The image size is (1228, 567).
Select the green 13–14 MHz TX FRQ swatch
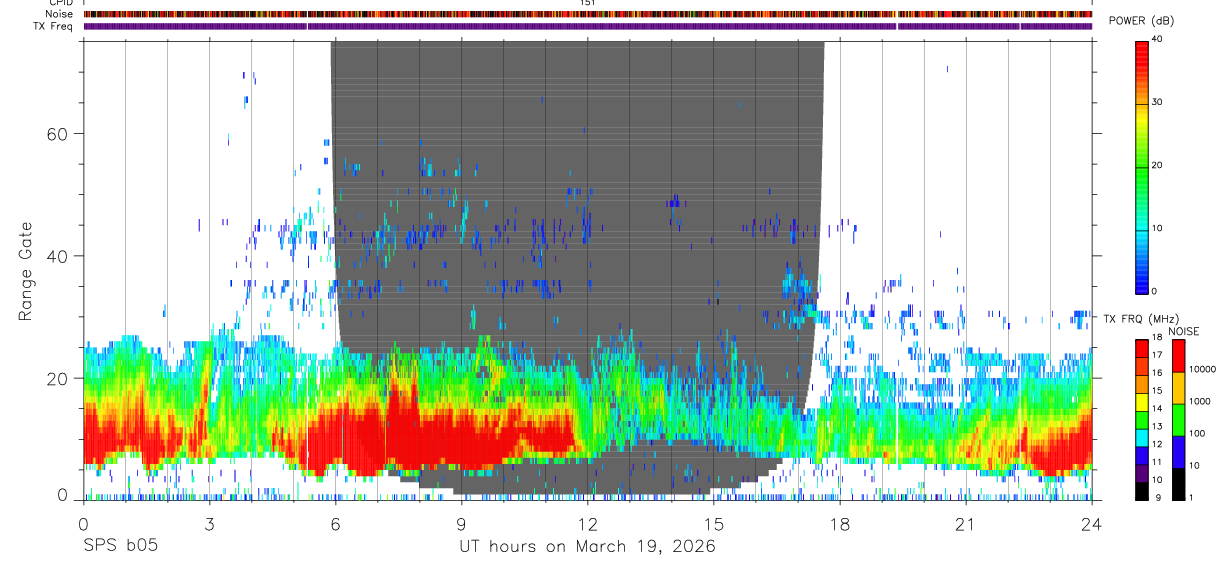click(x=1142, y=418)
